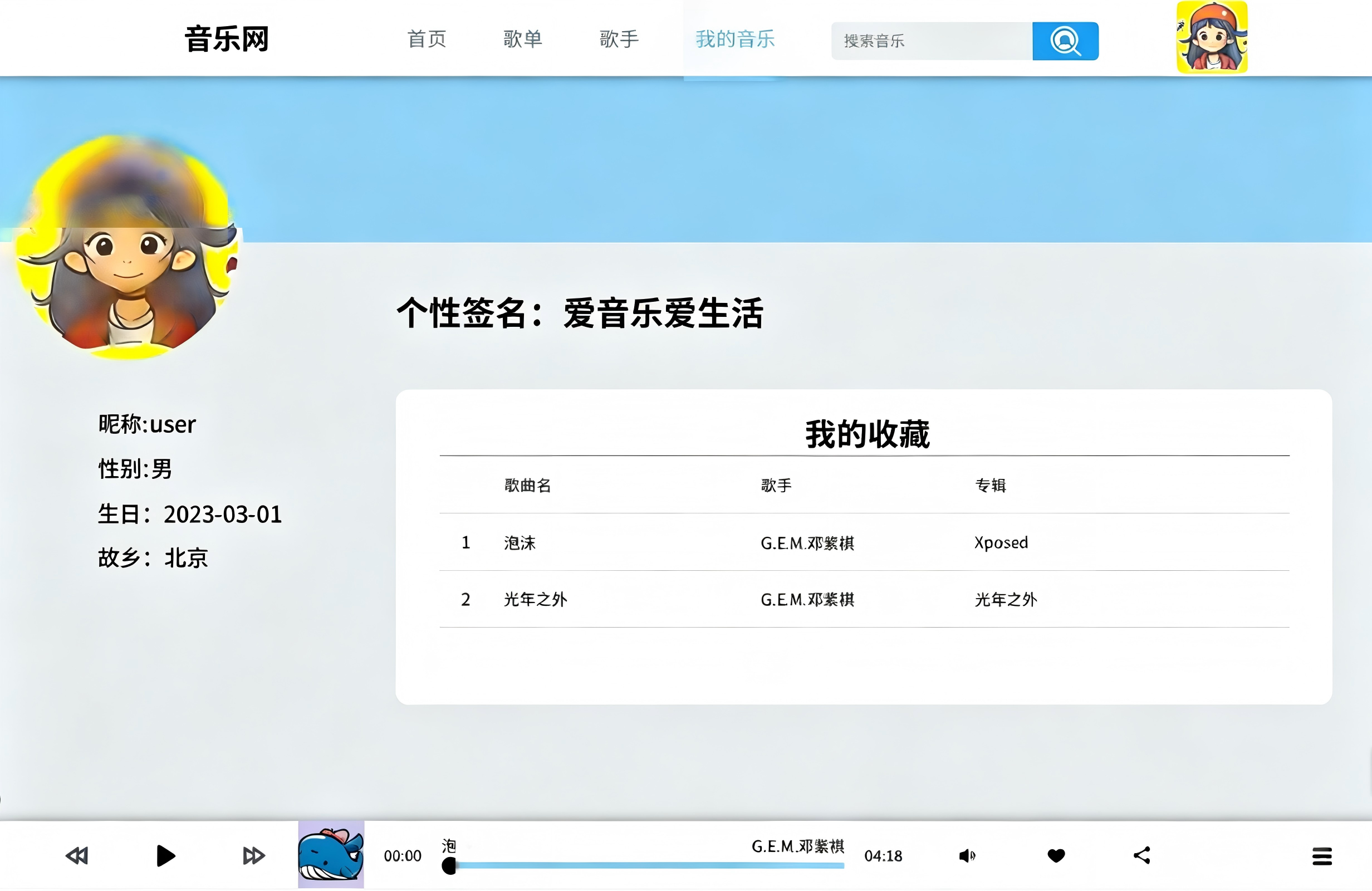The width and height of the screenshot is (1372, 891).
Task: Open the playlist menu icon
Action: point(1322,857)
